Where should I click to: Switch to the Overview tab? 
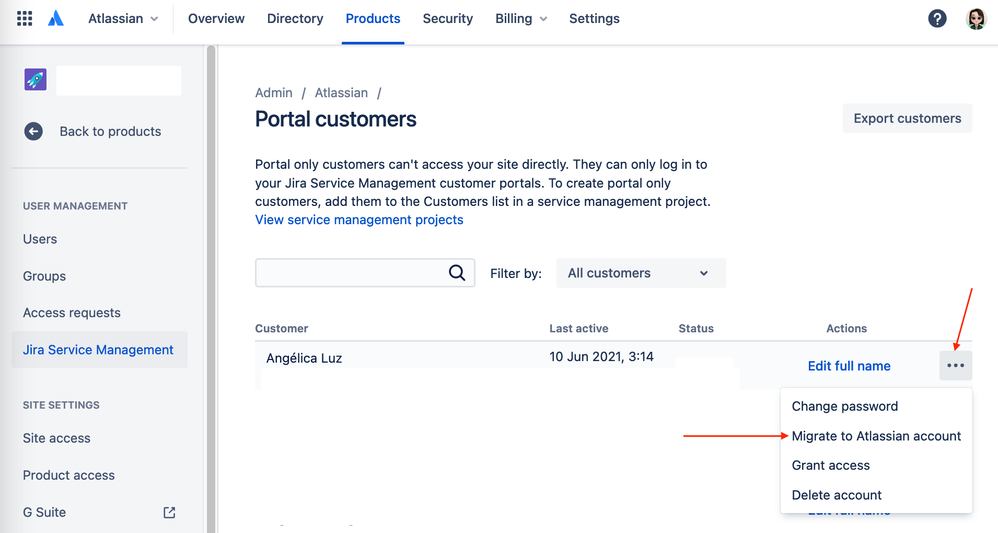click(x=216, y=18)
